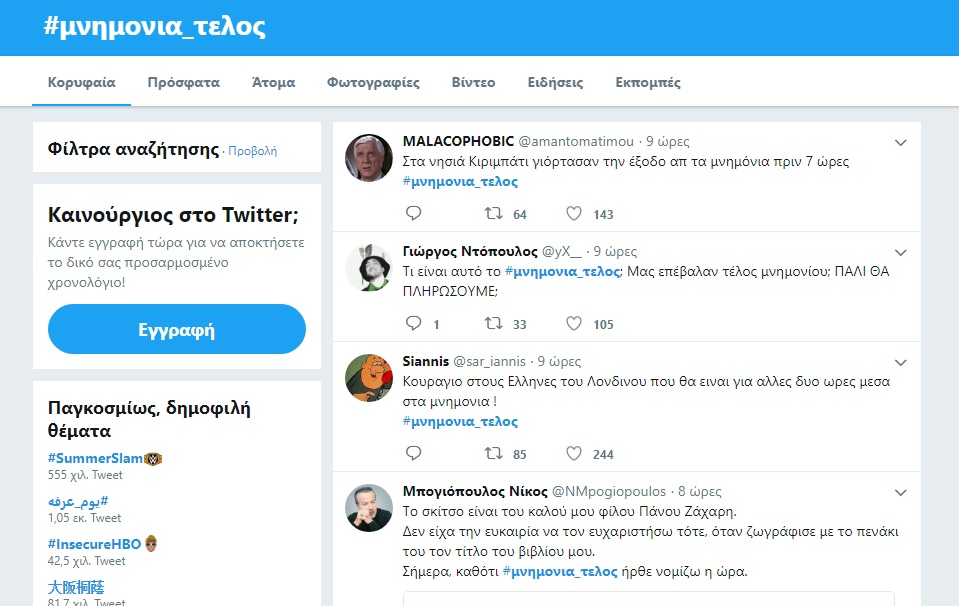Click Προβολή link next to search filters

253,151
